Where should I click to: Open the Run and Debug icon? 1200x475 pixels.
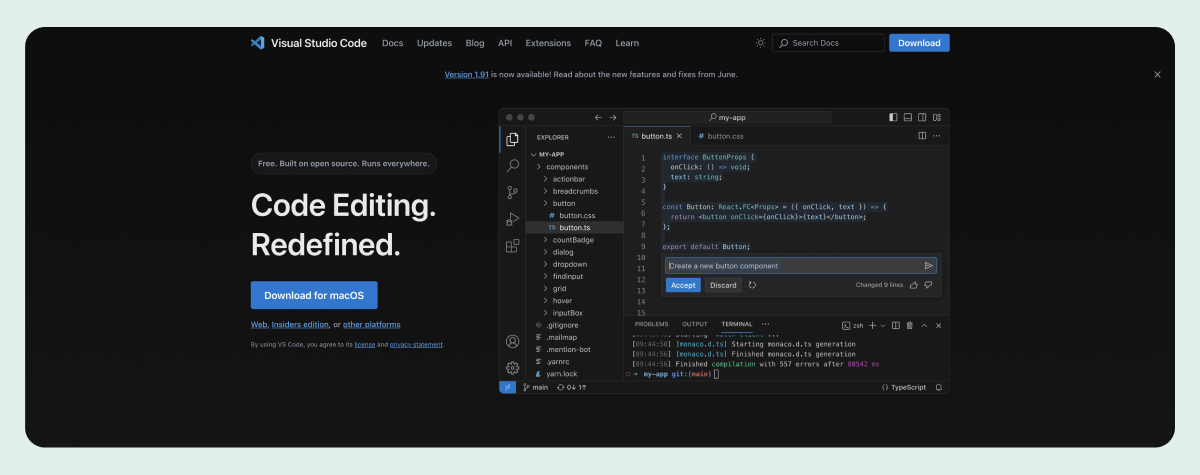click(512, 219)
